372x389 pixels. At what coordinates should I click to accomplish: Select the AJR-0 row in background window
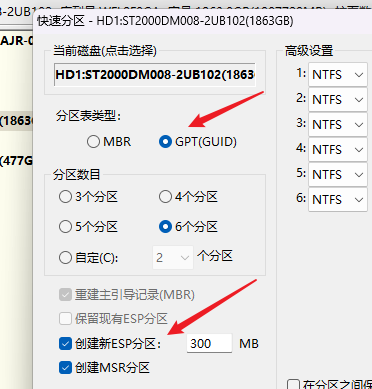16,41
